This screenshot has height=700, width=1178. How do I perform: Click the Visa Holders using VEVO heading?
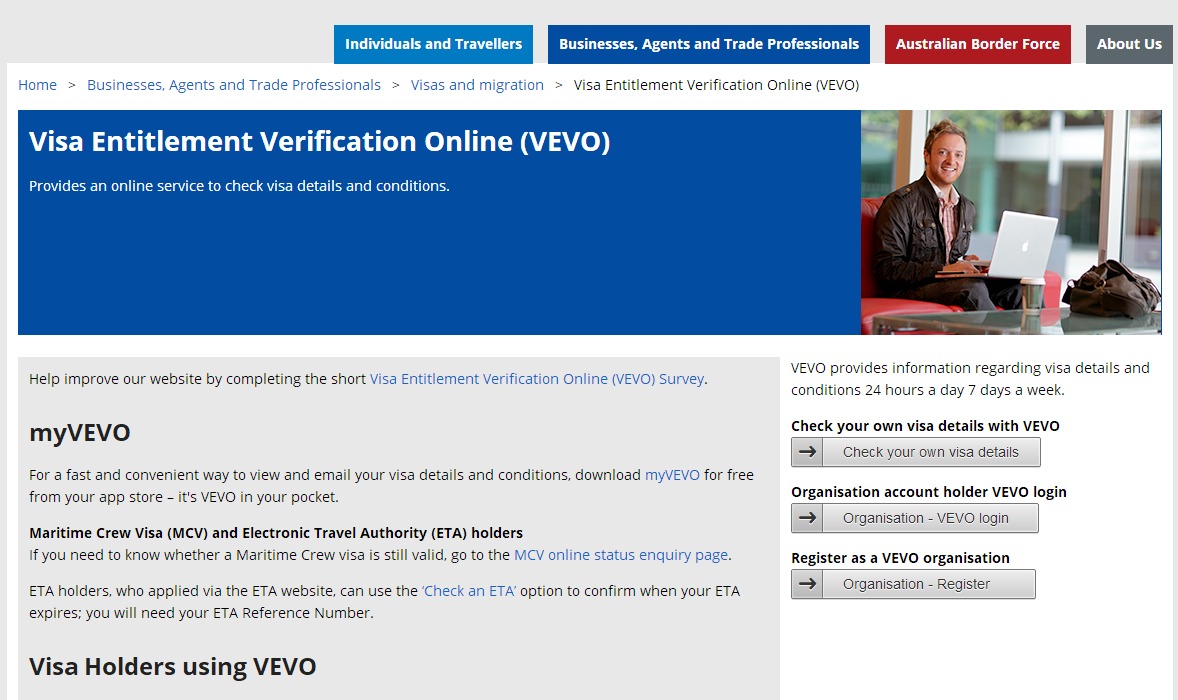tap(173, 667)
